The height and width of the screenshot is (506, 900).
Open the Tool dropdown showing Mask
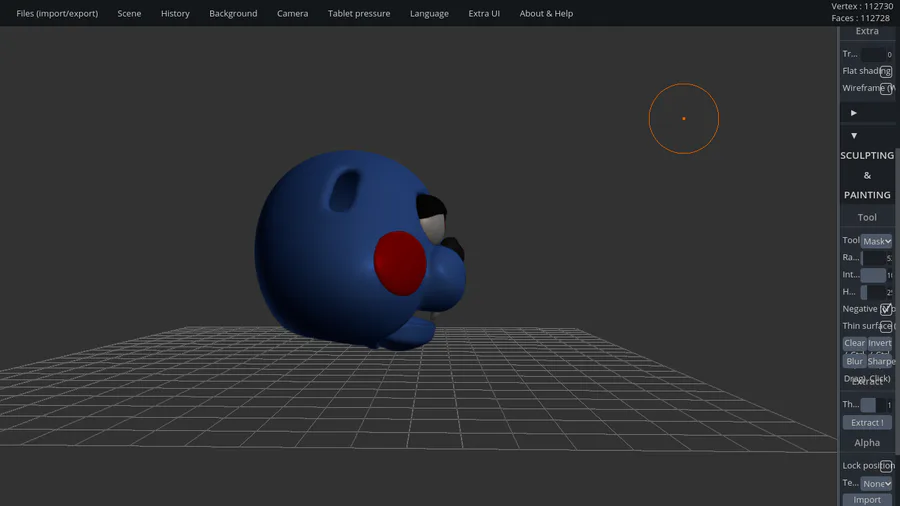pos(876,241)
